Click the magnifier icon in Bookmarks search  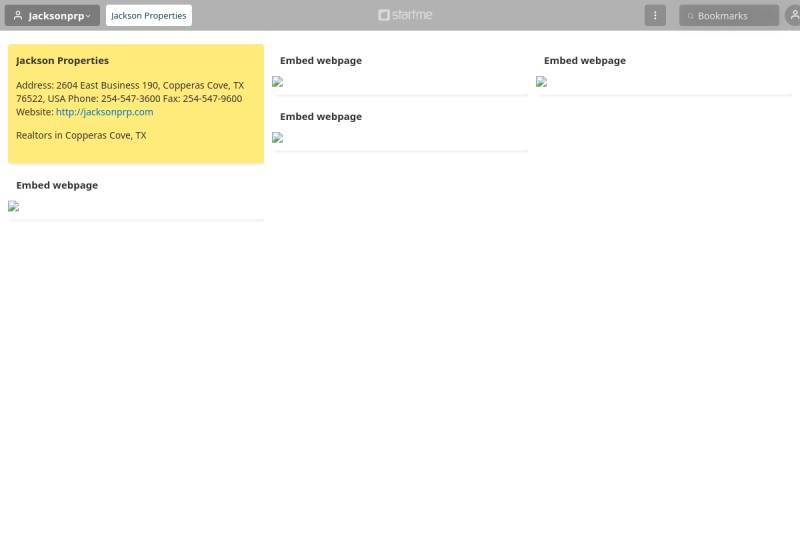[690, 16]
